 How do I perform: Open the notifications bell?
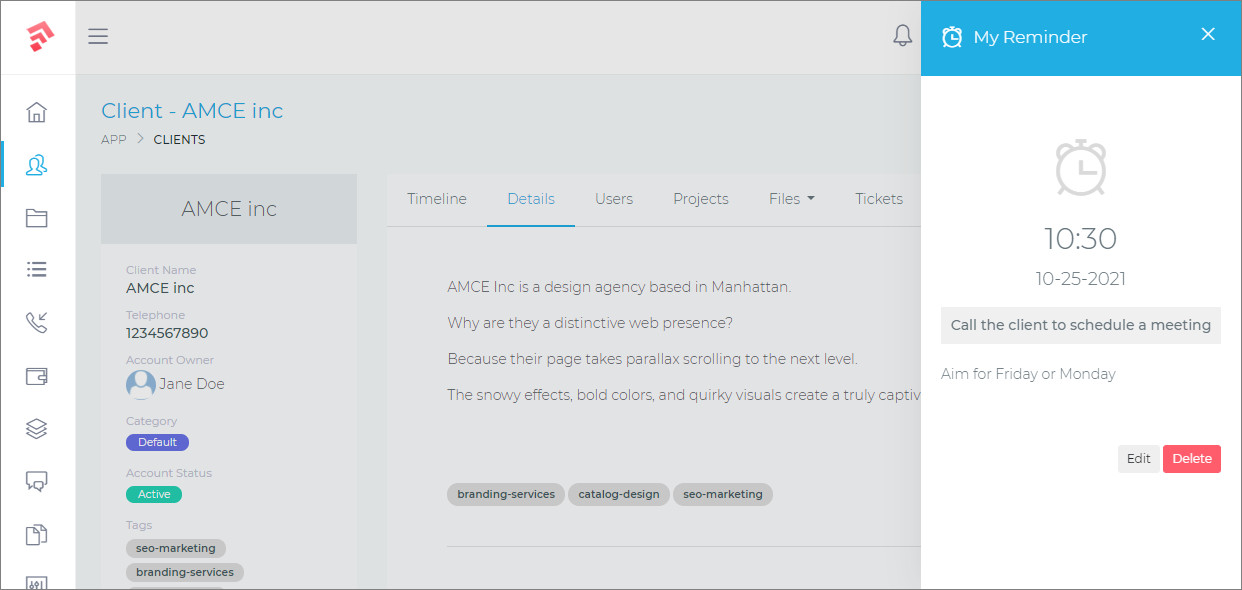pyautogui.click(x=902, y=37)
